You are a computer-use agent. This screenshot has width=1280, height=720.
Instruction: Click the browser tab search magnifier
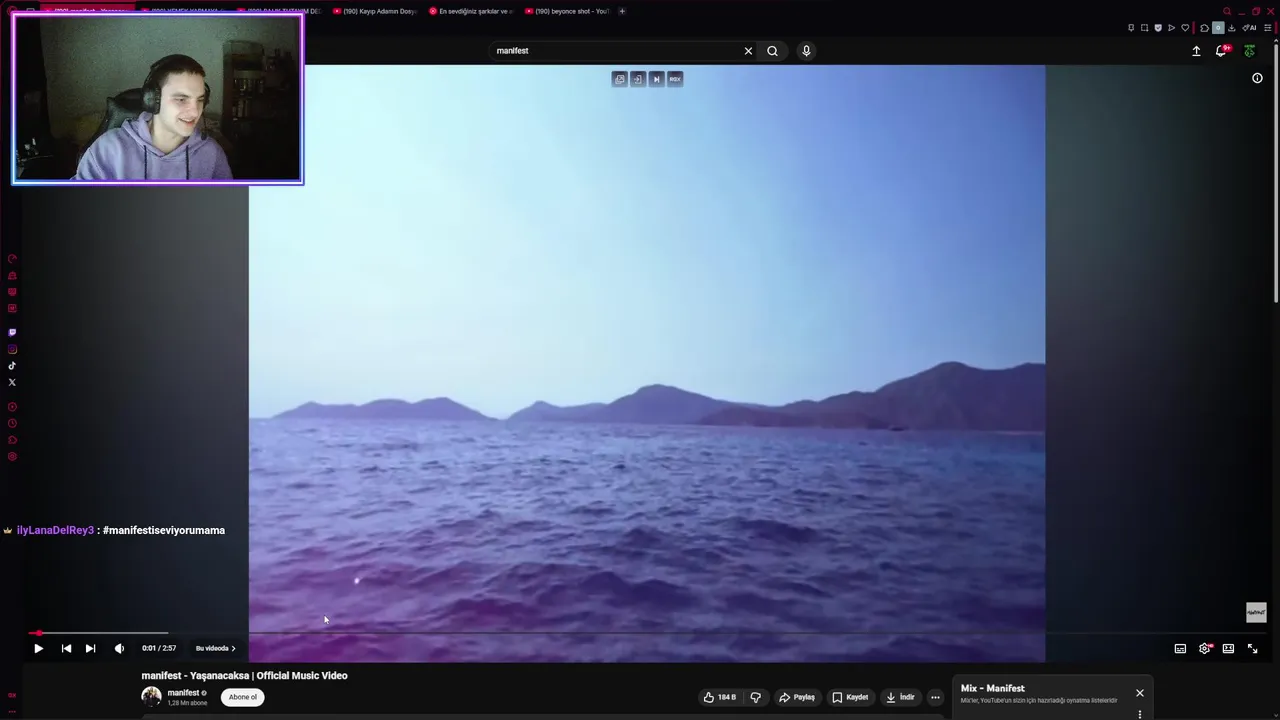[1227, 11]
